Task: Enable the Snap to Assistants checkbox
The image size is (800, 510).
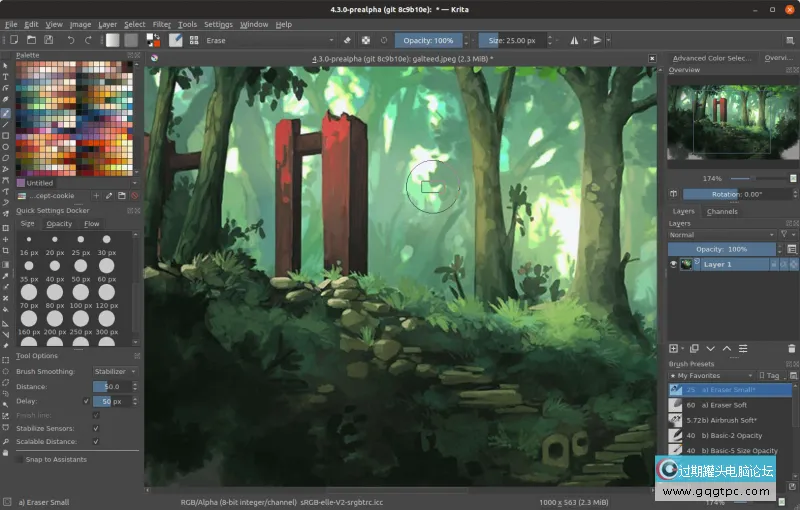Action: click(x=19, y=459)
